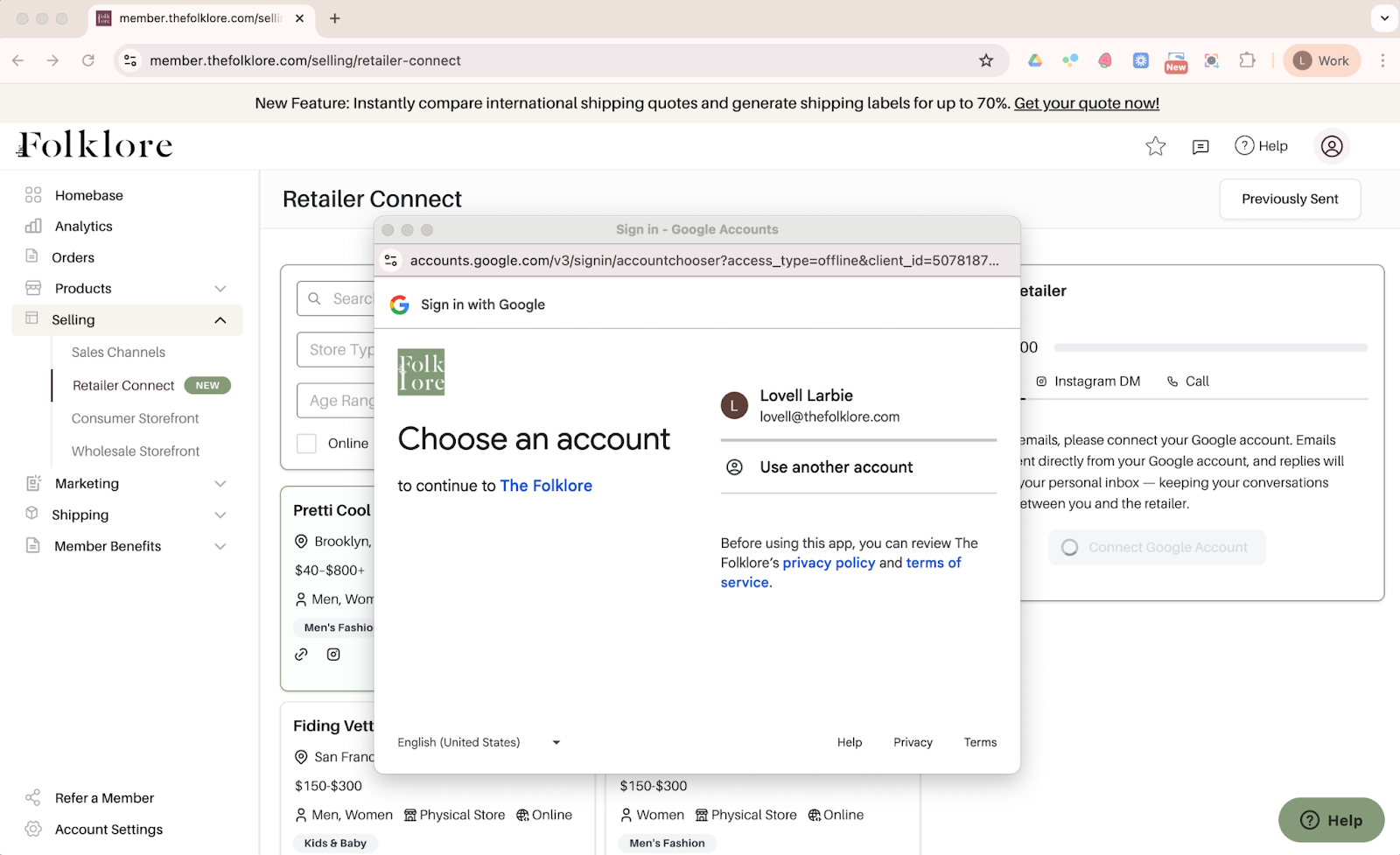Viewport: 1400px width, 855px height.
Task: Collapse the Selling sidebar section
Action: 220,320
